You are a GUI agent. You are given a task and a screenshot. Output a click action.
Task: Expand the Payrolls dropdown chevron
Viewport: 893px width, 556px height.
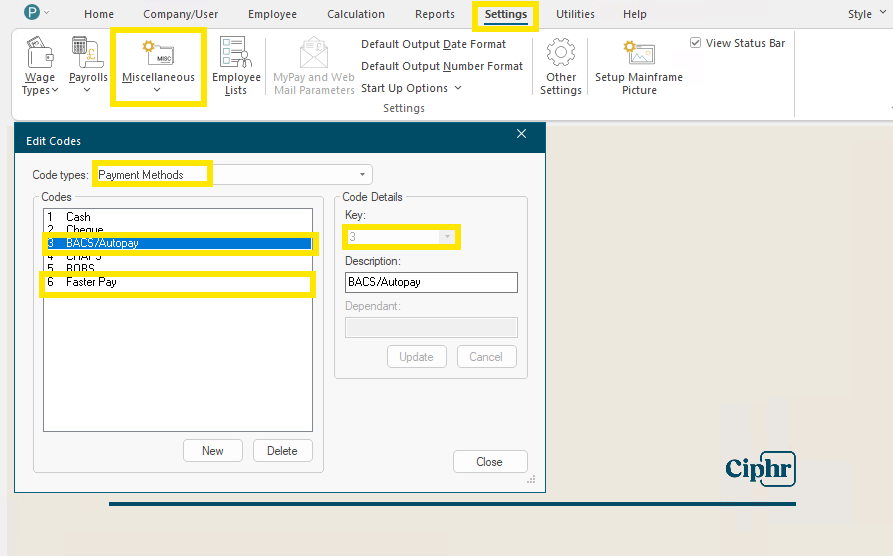click(87, 89)
